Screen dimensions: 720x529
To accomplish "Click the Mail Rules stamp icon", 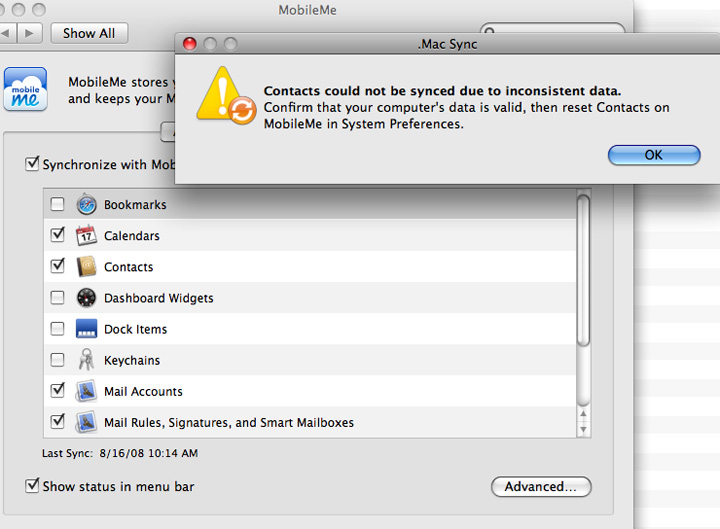I will click(x=86, y=422).
